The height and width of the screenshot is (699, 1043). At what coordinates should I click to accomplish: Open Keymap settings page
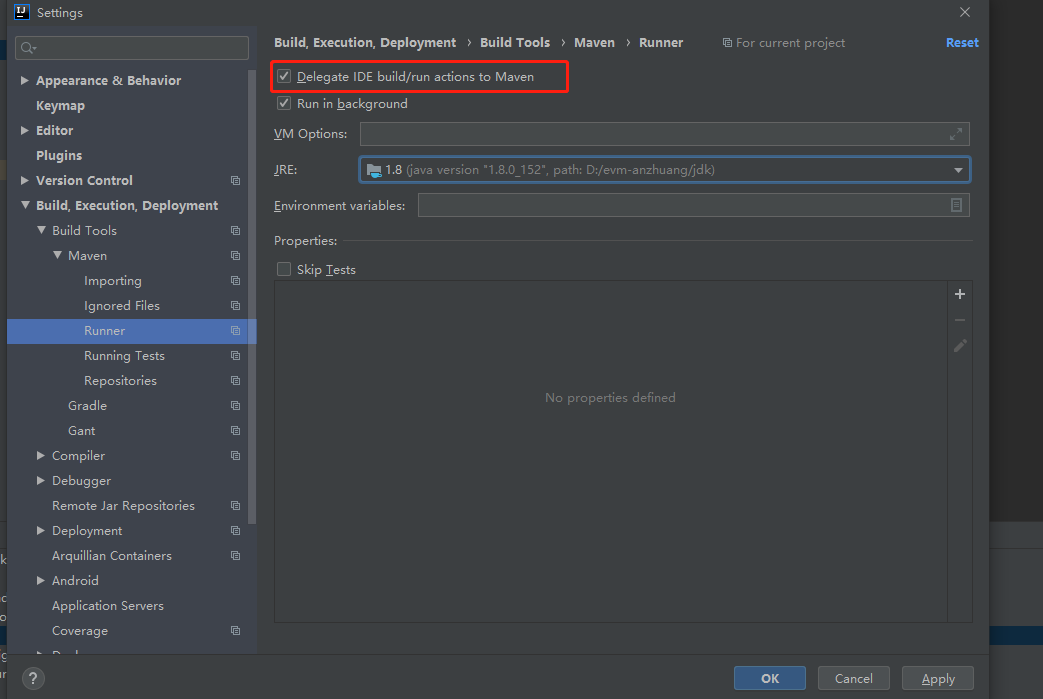click(61, 106)
